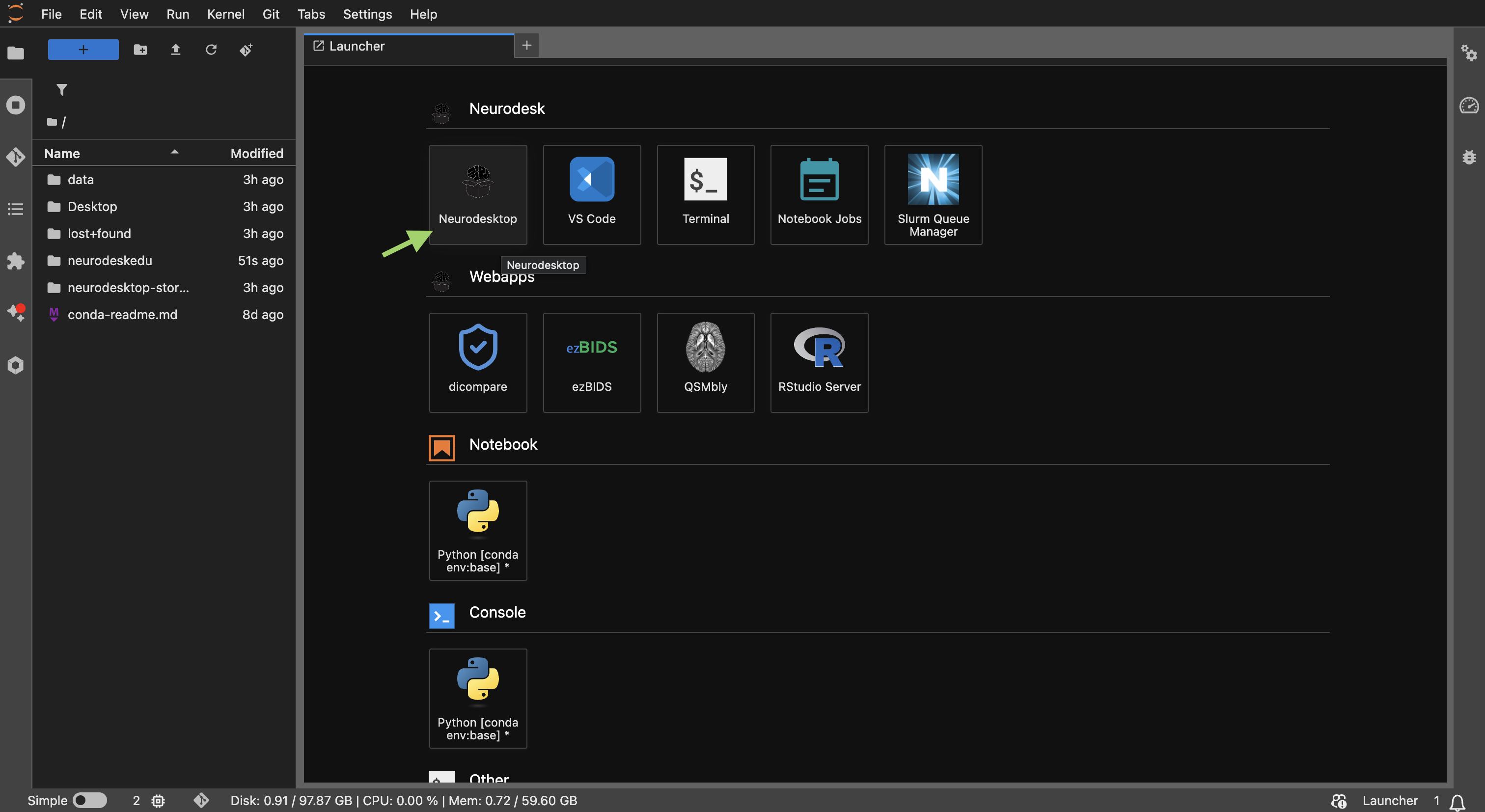This screenshot has width=1485, height=812.
Task: Toggle Simple interface mode switch
Action: 90,800
